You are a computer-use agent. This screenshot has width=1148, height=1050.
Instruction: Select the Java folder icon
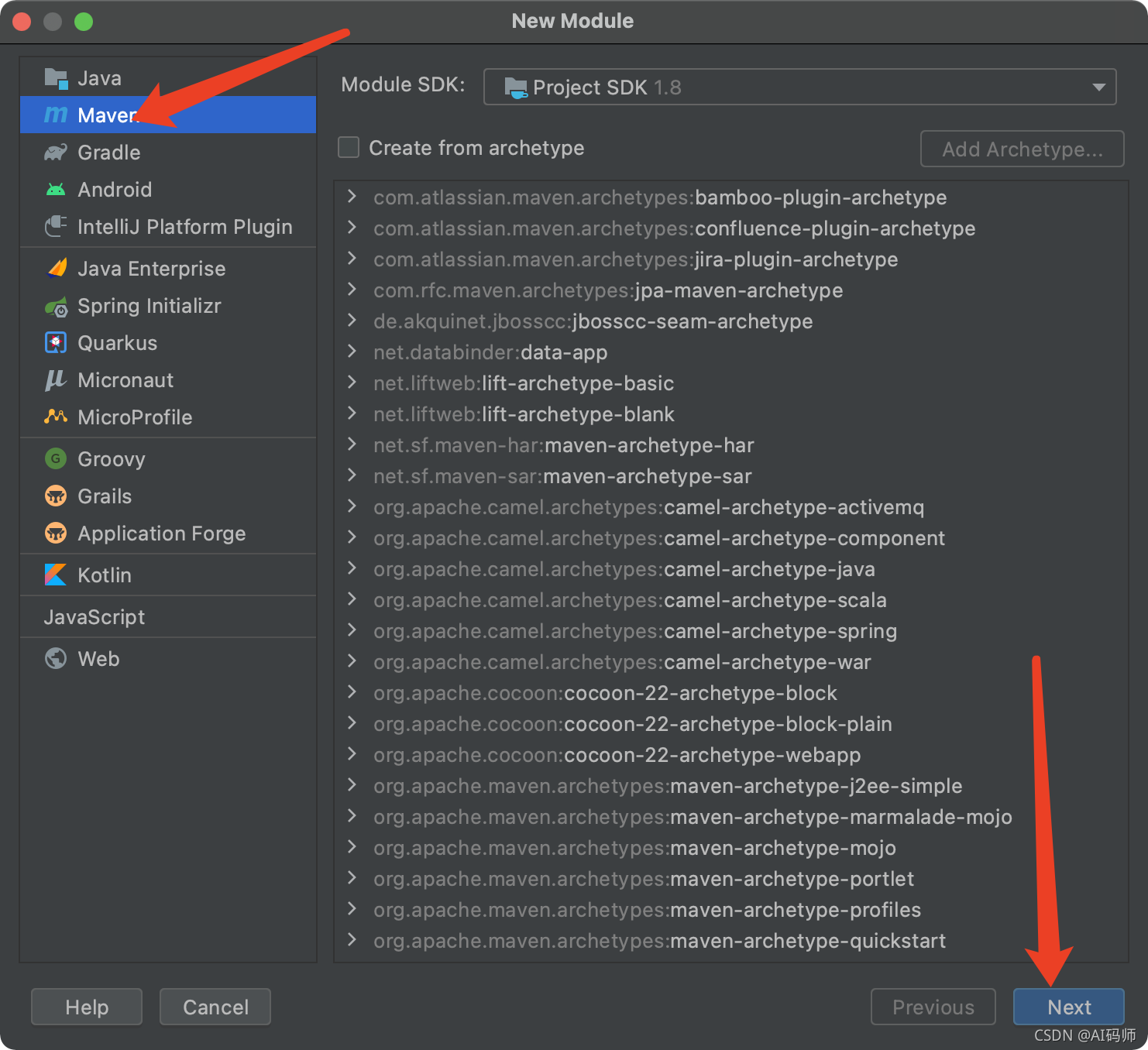point(56,78)
